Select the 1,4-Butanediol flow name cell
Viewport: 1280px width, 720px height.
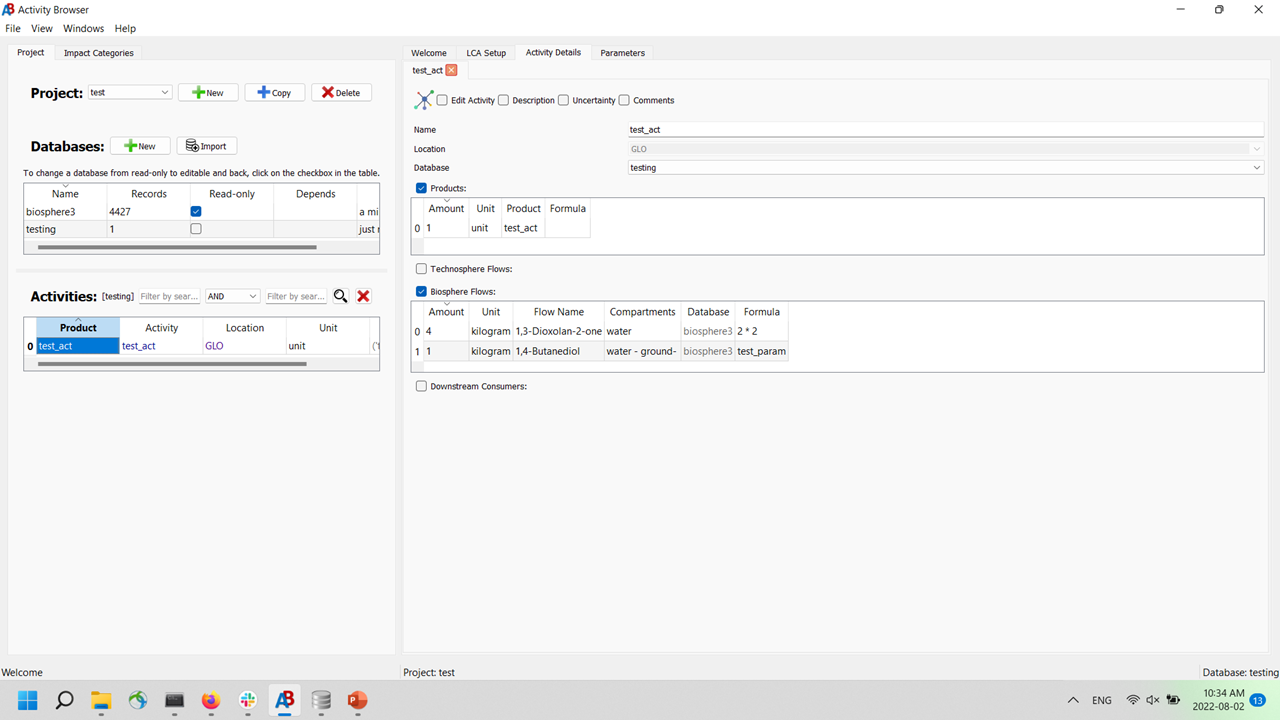point(558,351)
